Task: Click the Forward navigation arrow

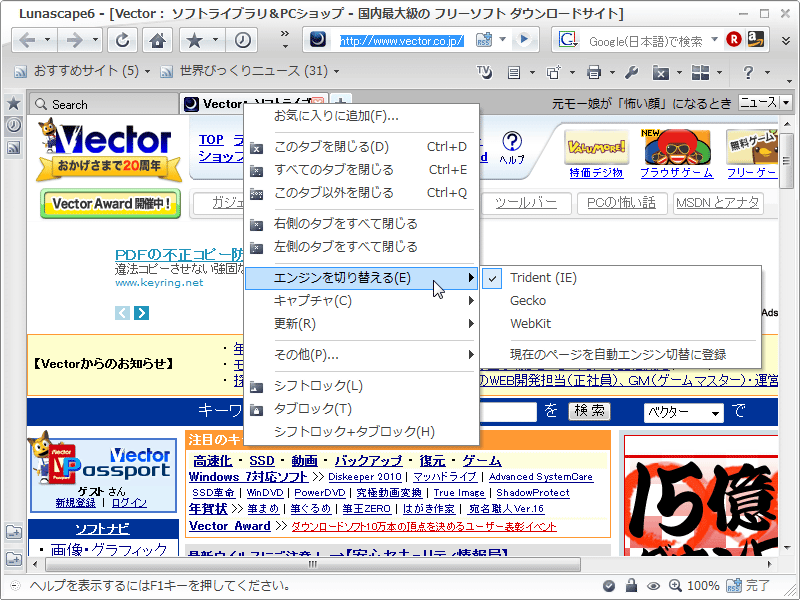Action: pyautogui.click(x=74, y=40)
